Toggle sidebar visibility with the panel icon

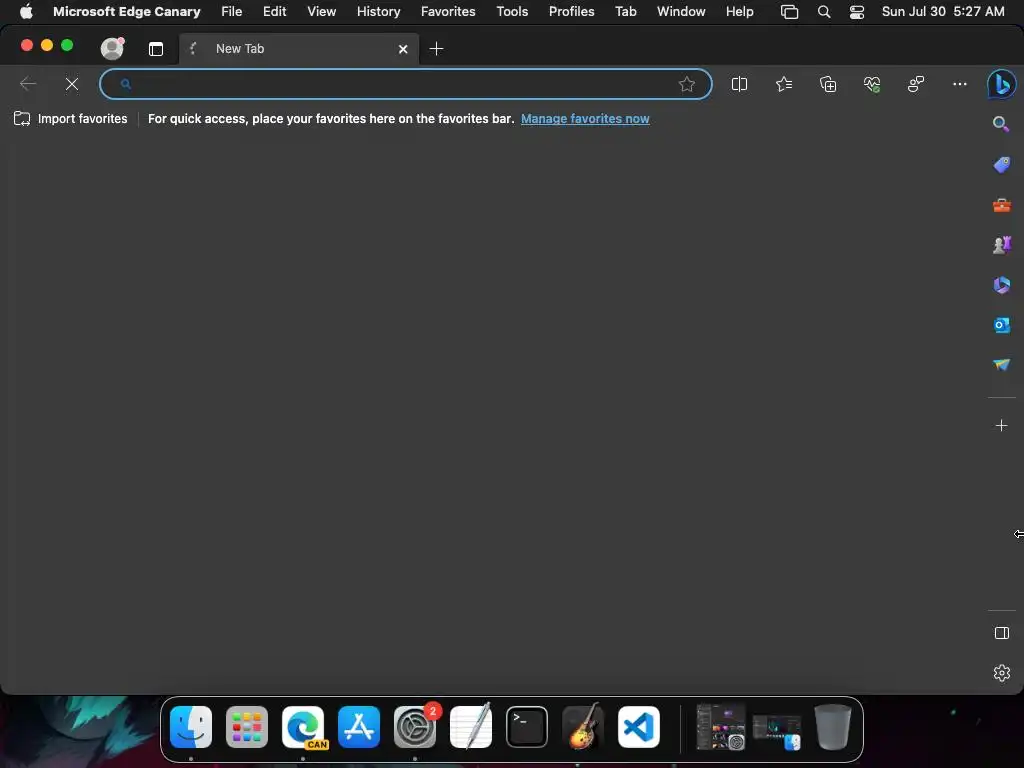coord(1001,633)
